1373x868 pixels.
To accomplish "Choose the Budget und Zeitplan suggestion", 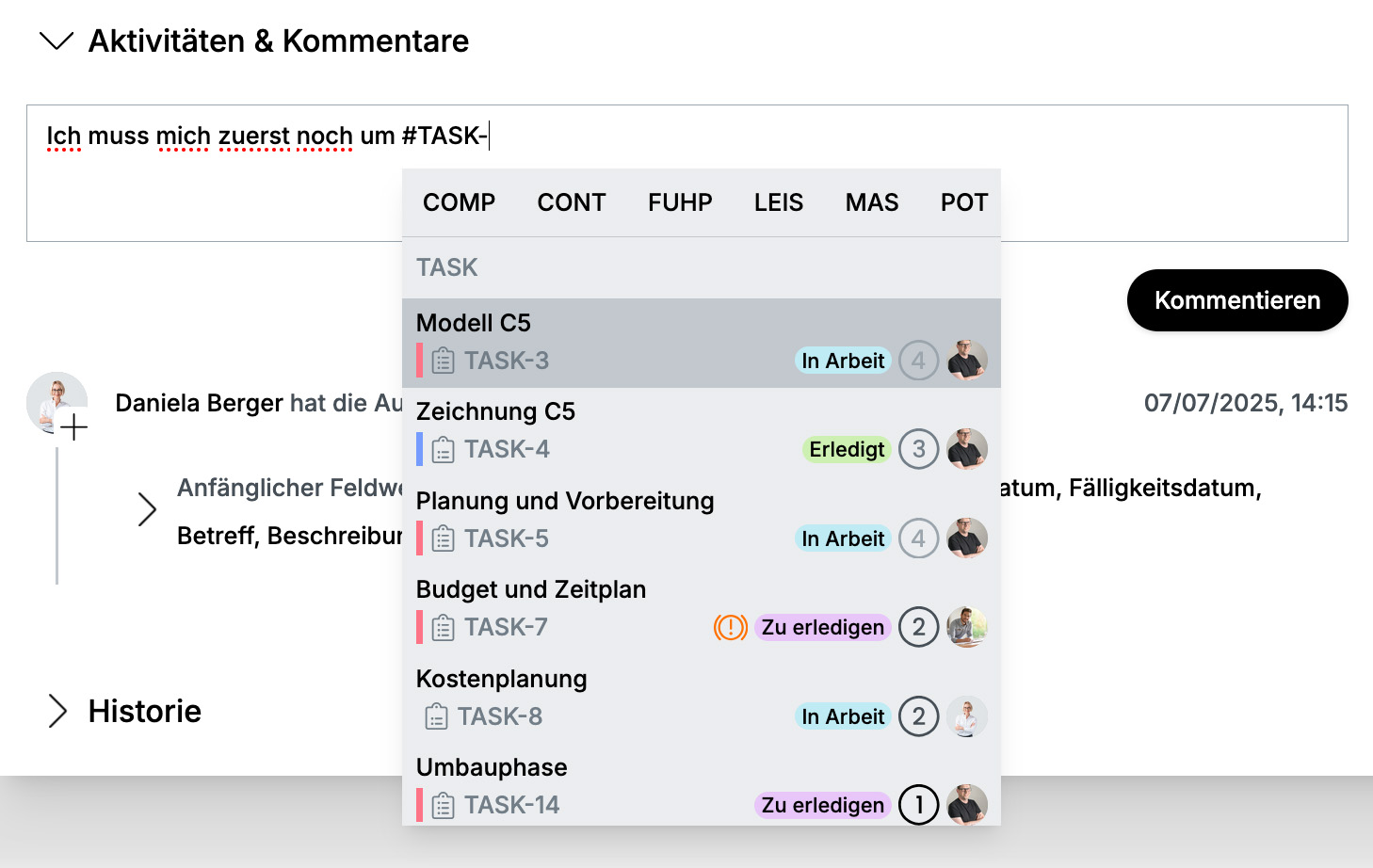I will coord(701,609).
